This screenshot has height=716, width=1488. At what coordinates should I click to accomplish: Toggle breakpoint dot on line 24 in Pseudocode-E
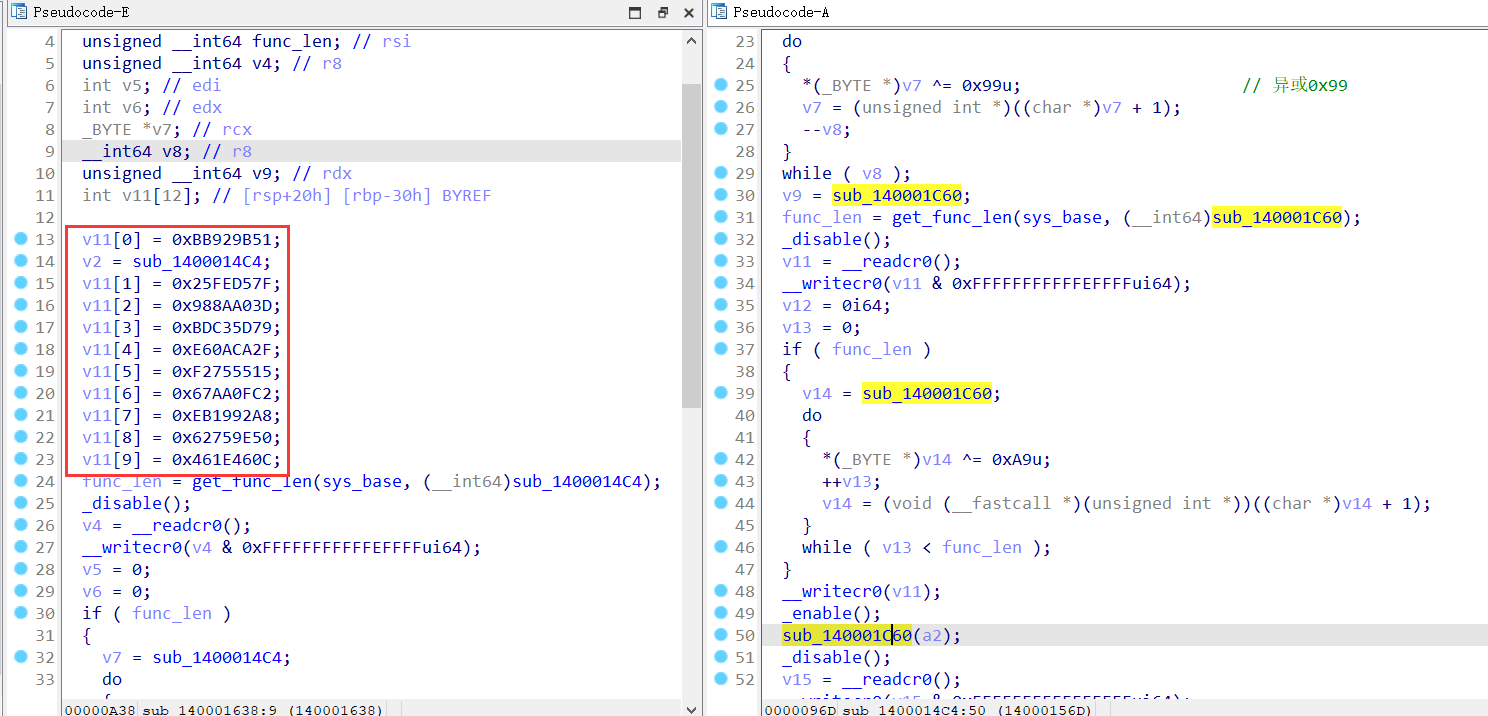[21, 481]
